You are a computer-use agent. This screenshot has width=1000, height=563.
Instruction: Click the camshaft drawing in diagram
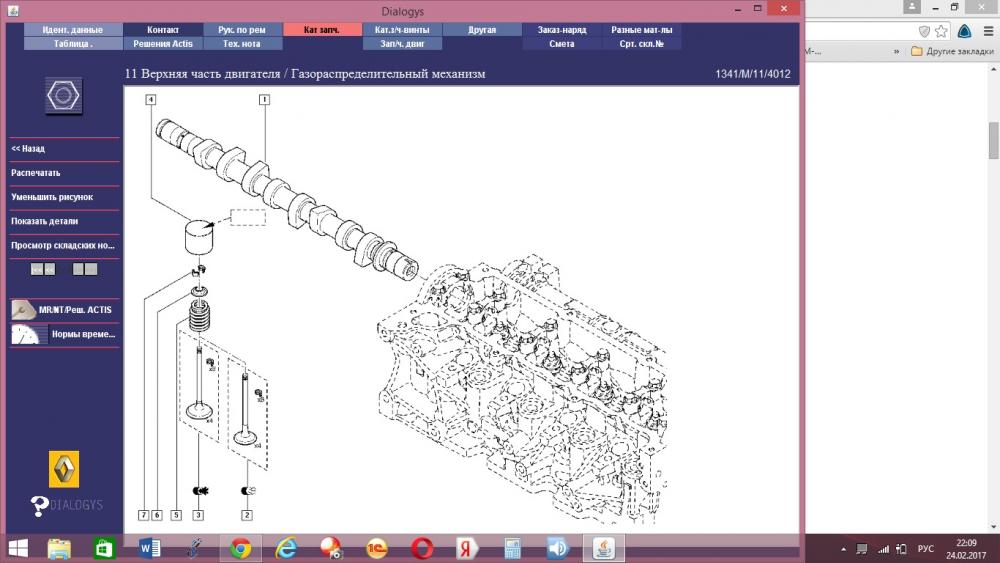coord(287,198)
